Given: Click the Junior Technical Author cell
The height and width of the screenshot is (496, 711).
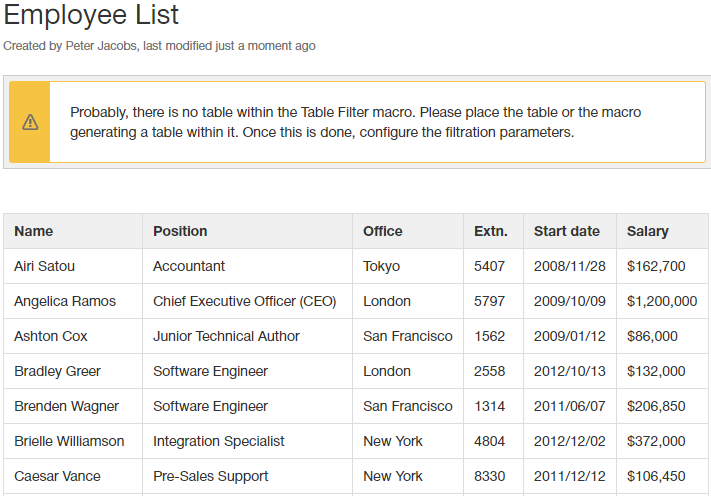Looking at the screenshot, I should (226, 336).
